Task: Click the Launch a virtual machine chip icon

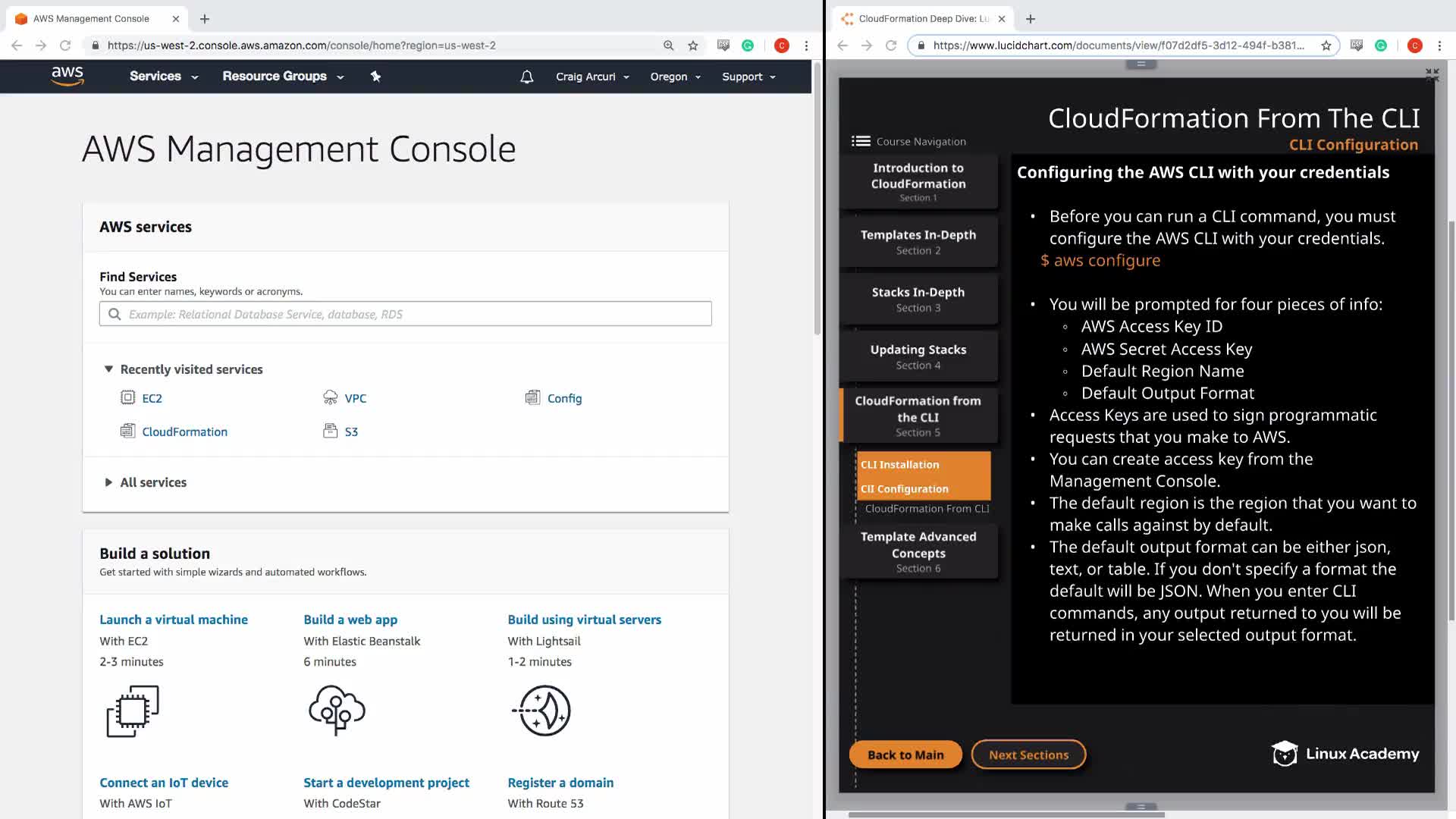Action: click(133, 711)
